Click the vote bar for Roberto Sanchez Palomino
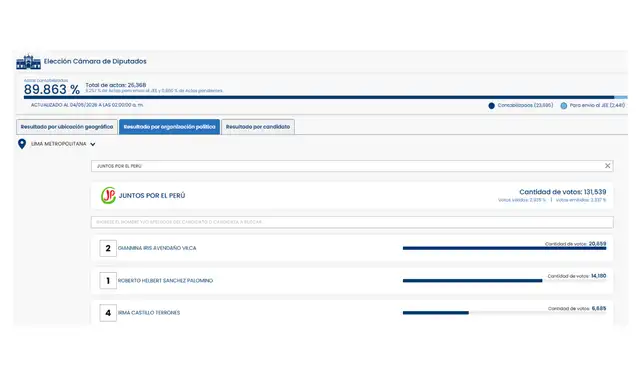 click(x=504, y=280)
